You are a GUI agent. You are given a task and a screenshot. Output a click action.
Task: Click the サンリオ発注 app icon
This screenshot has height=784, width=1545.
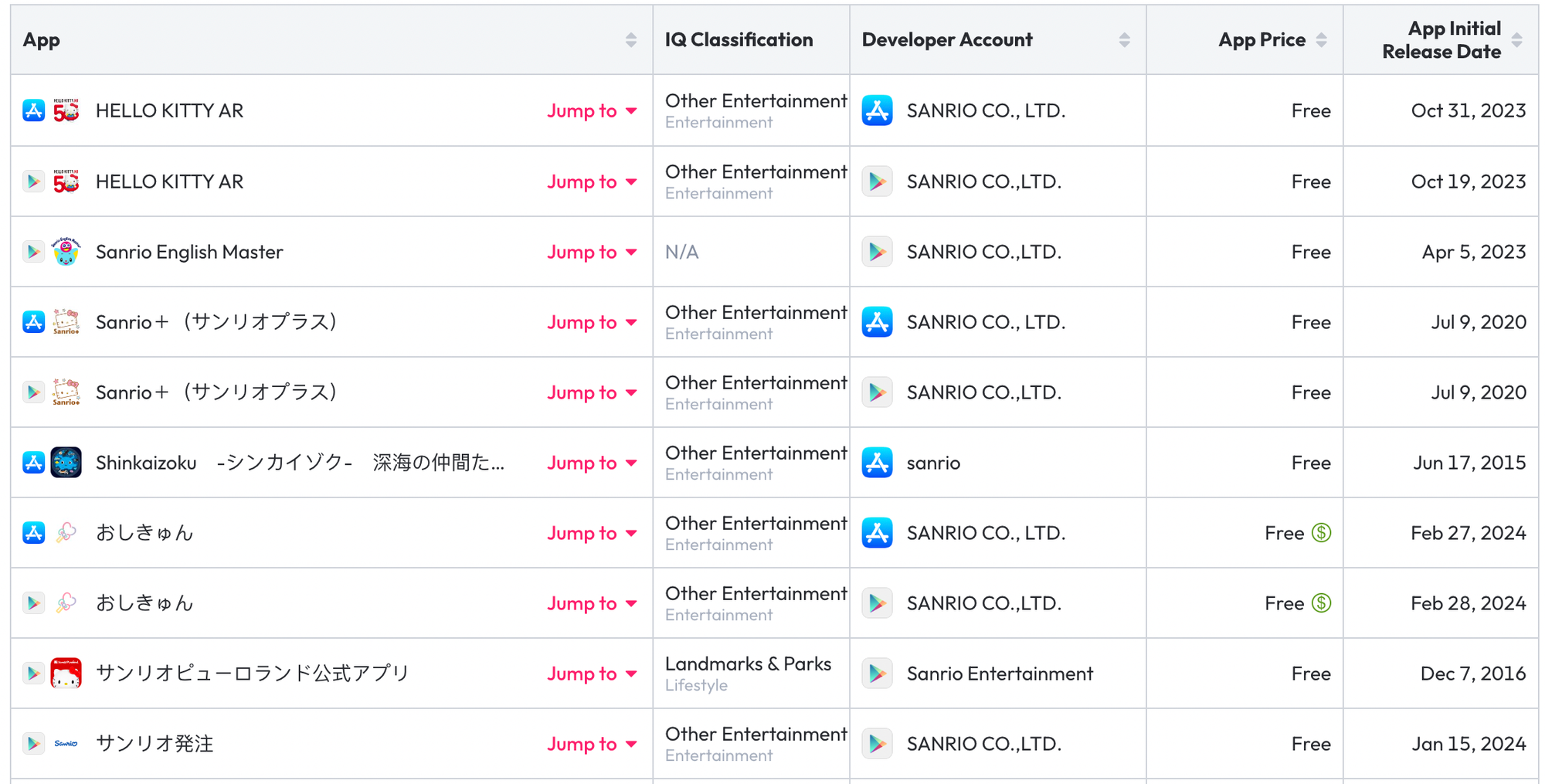coord(66,744)
